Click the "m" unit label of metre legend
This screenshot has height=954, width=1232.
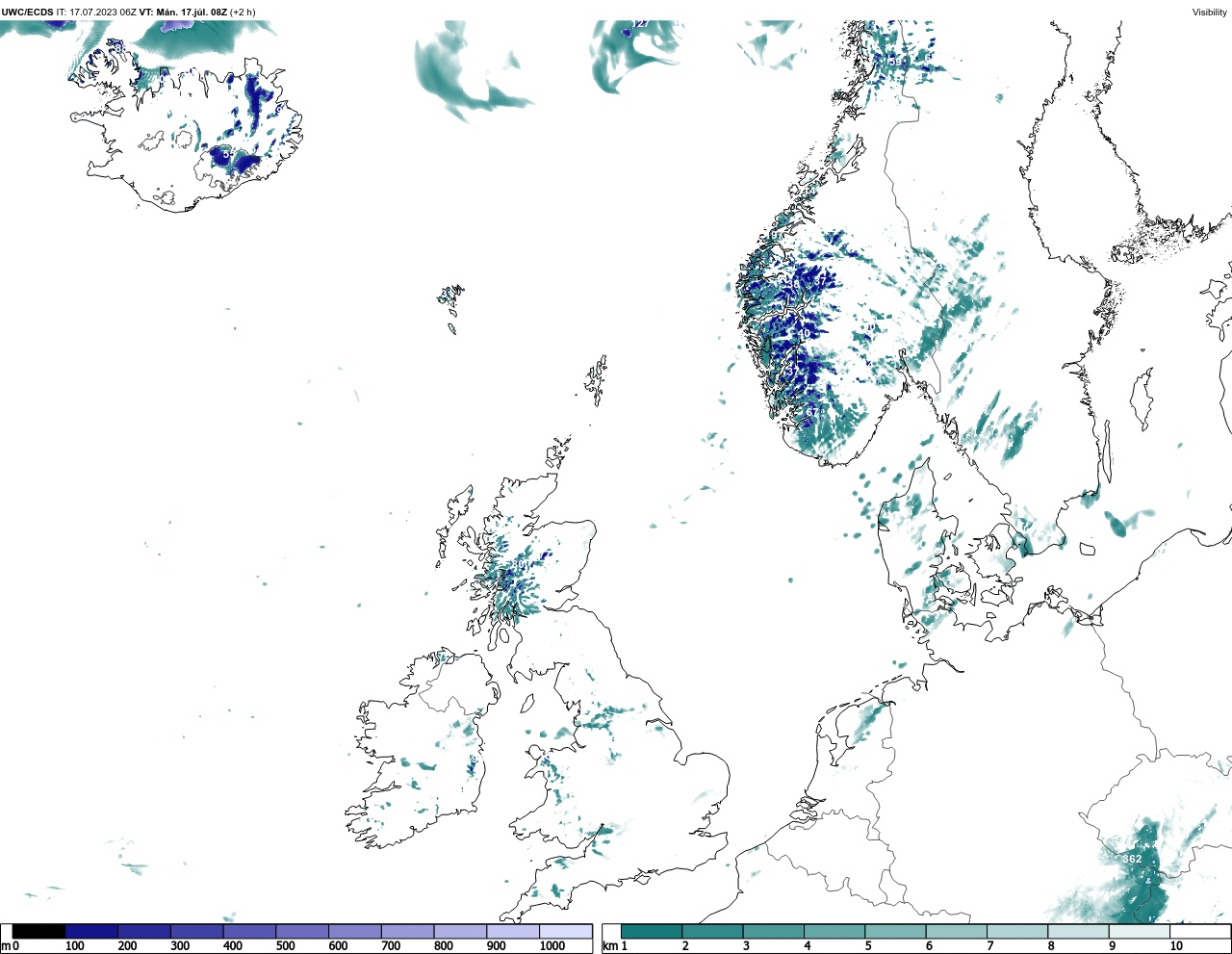5,946
